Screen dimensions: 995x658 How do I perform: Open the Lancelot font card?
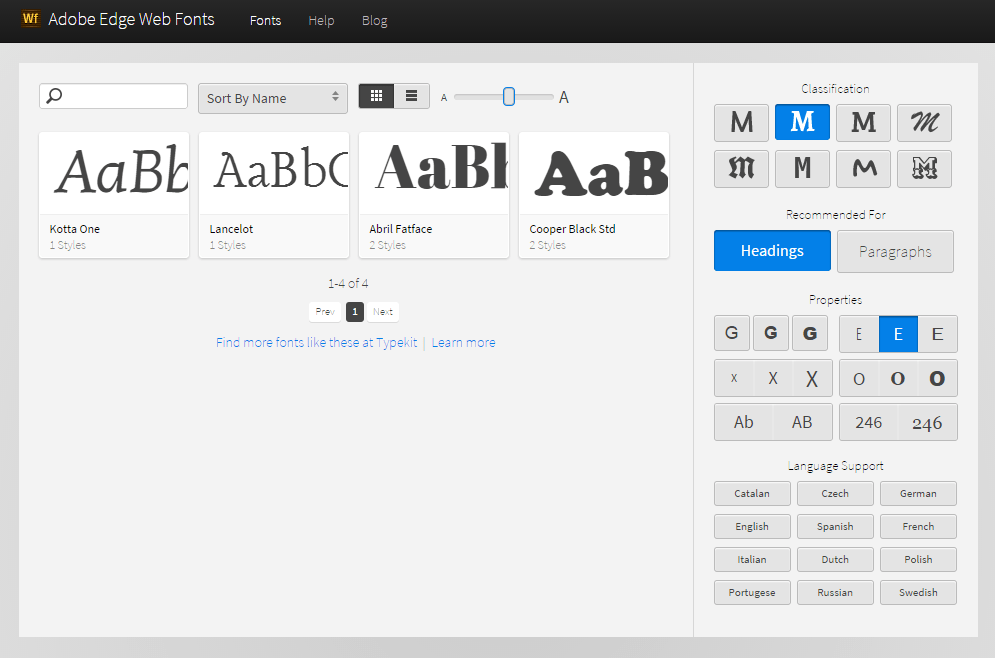coord(274,195)
